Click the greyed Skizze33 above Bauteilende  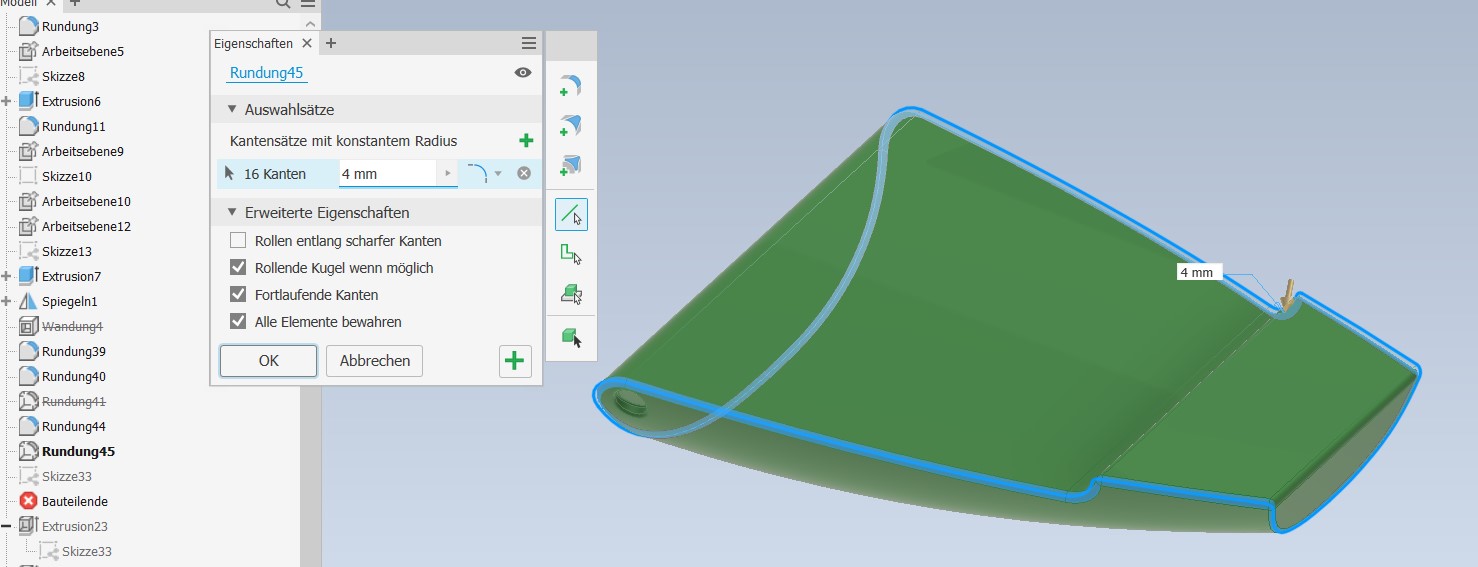click(67, 476)
